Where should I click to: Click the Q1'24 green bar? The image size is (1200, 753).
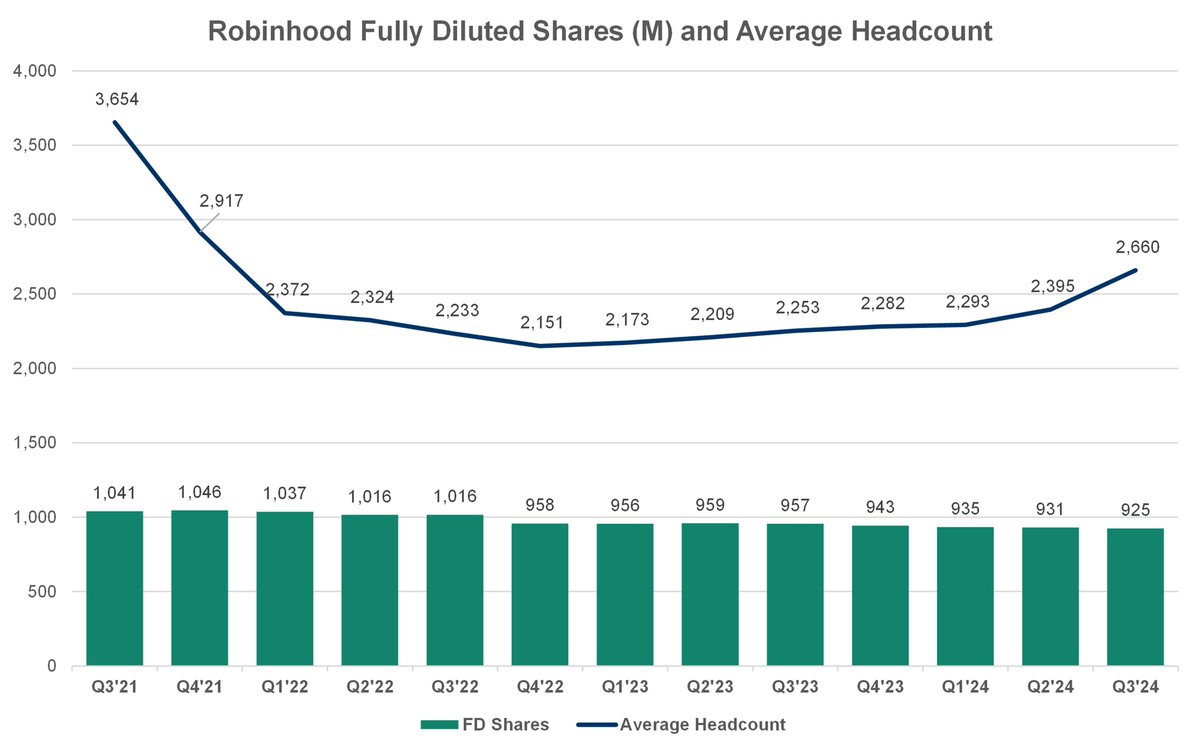point(965,596)
